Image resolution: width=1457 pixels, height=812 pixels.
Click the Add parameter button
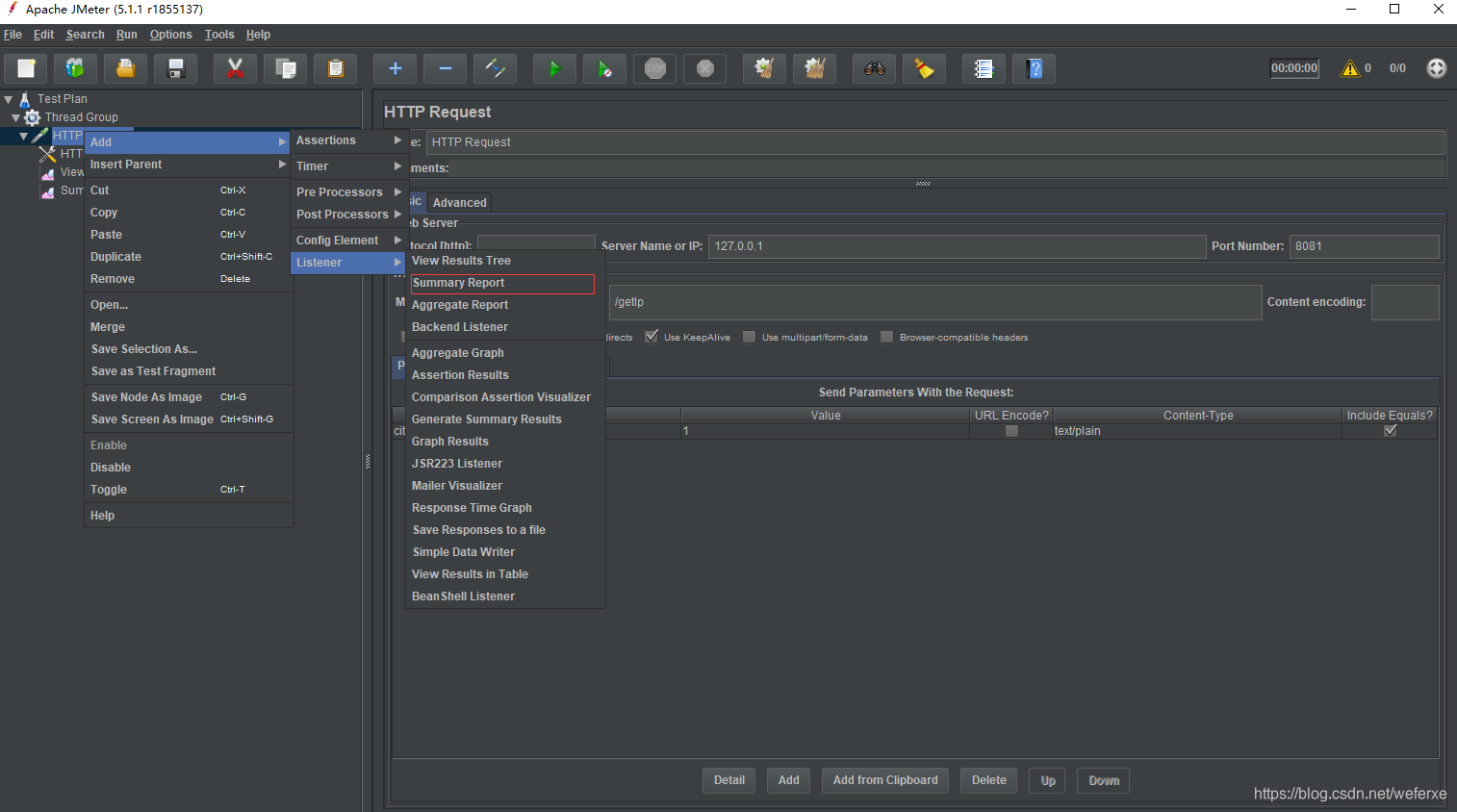(x=789, y=780)
